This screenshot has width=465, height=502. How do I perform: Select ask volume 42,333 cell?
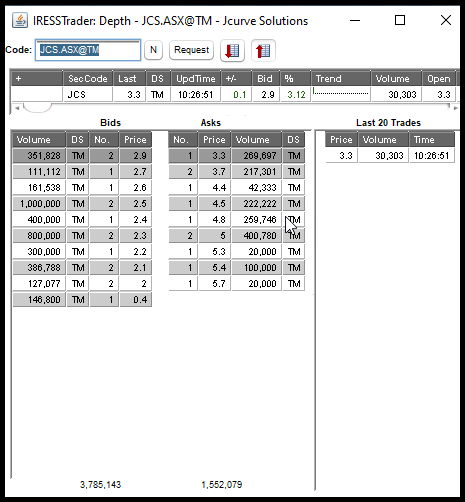point(256,188)
